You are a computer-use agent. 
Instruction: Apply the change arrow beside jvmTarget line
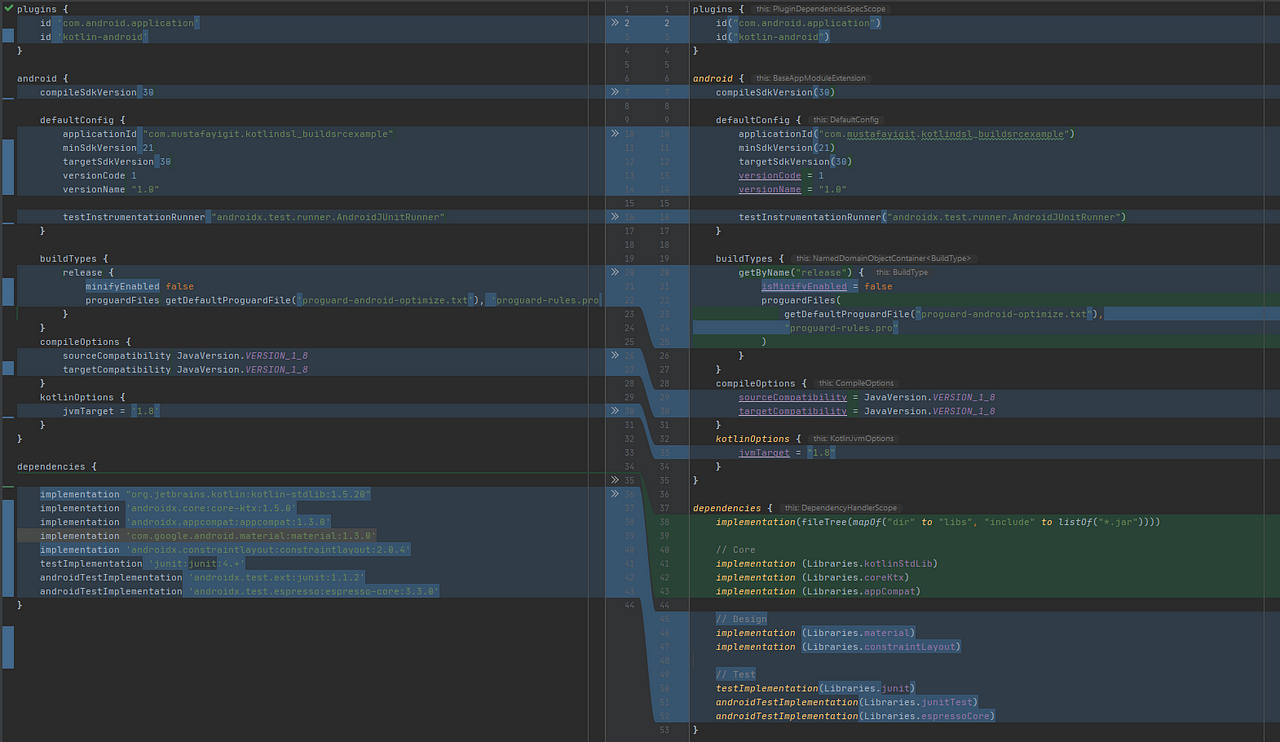[x=616, y=411]
